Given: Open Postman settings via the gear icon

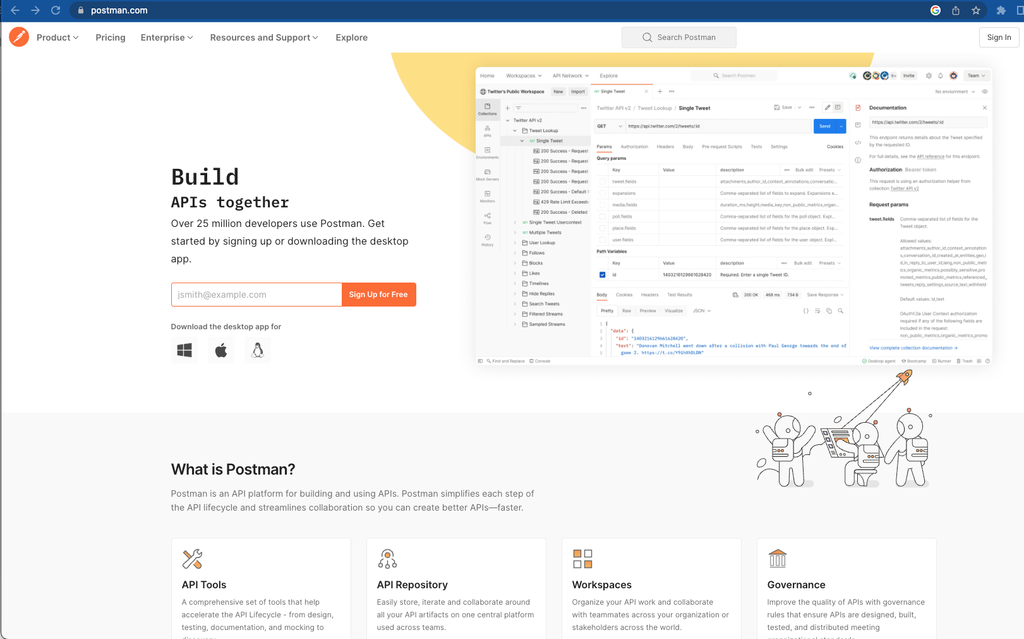Looking at the screenshot, I should [x=929, y=76].
